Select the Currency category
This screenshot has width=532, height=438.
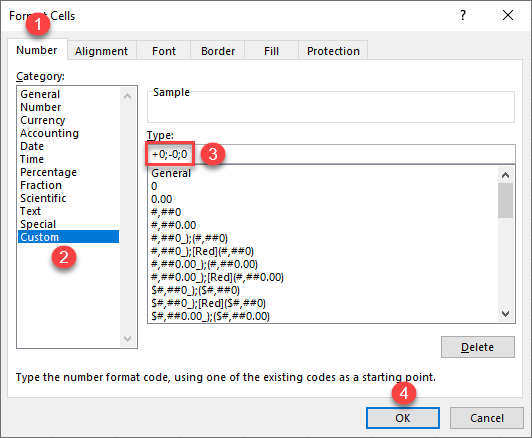coord(43,120)
